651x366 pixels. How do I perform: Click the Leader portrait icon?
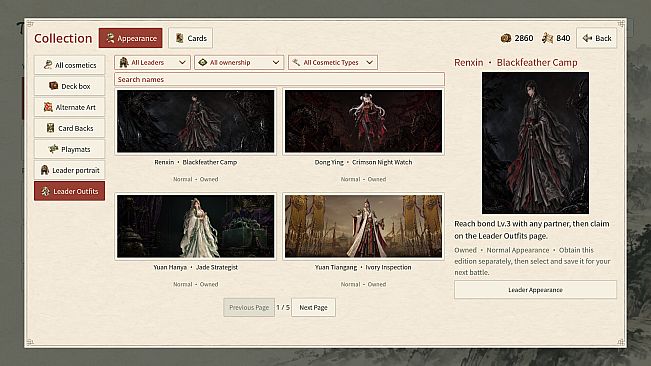tap(45, 170)
